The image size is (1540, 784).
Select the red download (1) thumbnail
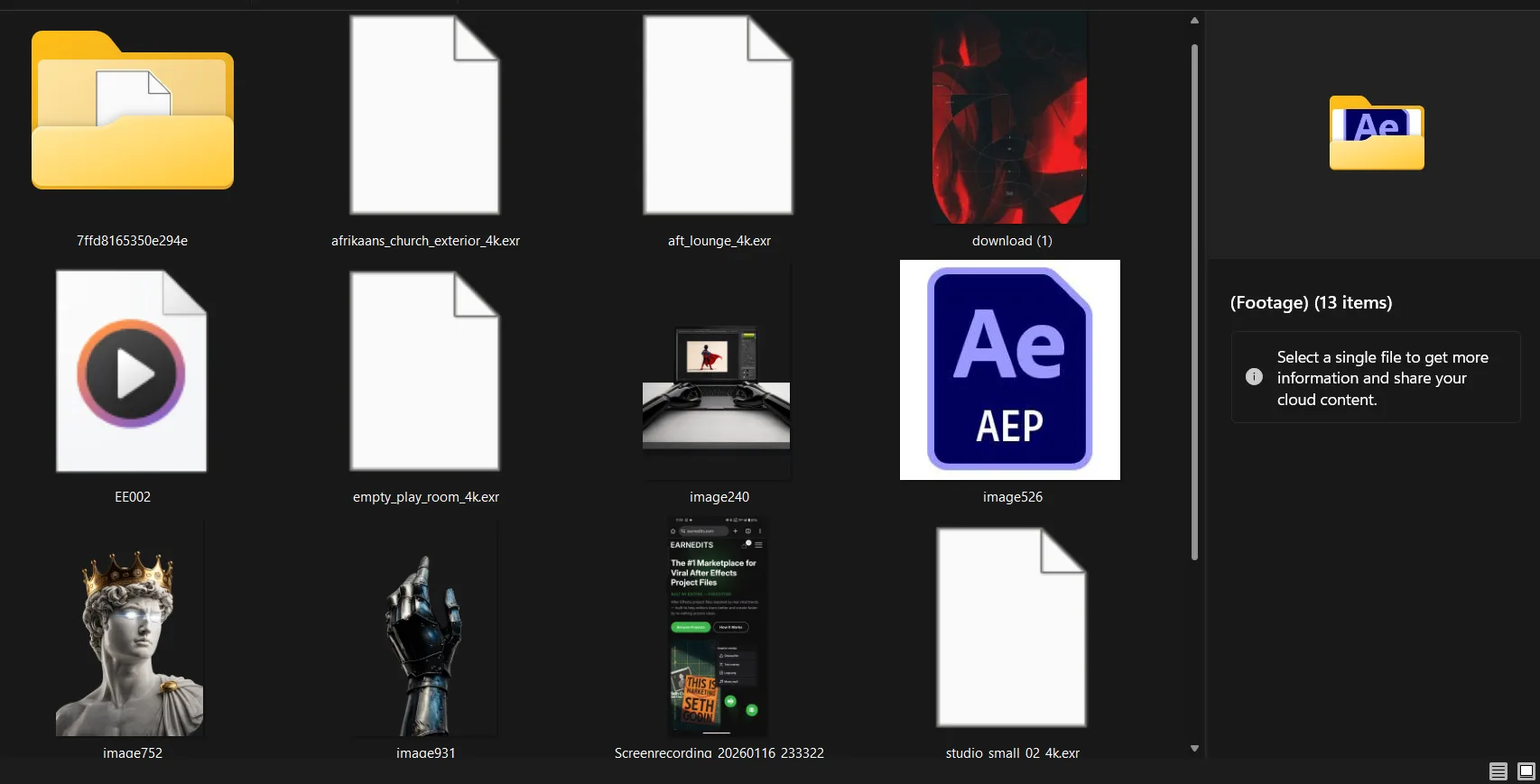pyautogui.click(x=1010, y=117)
